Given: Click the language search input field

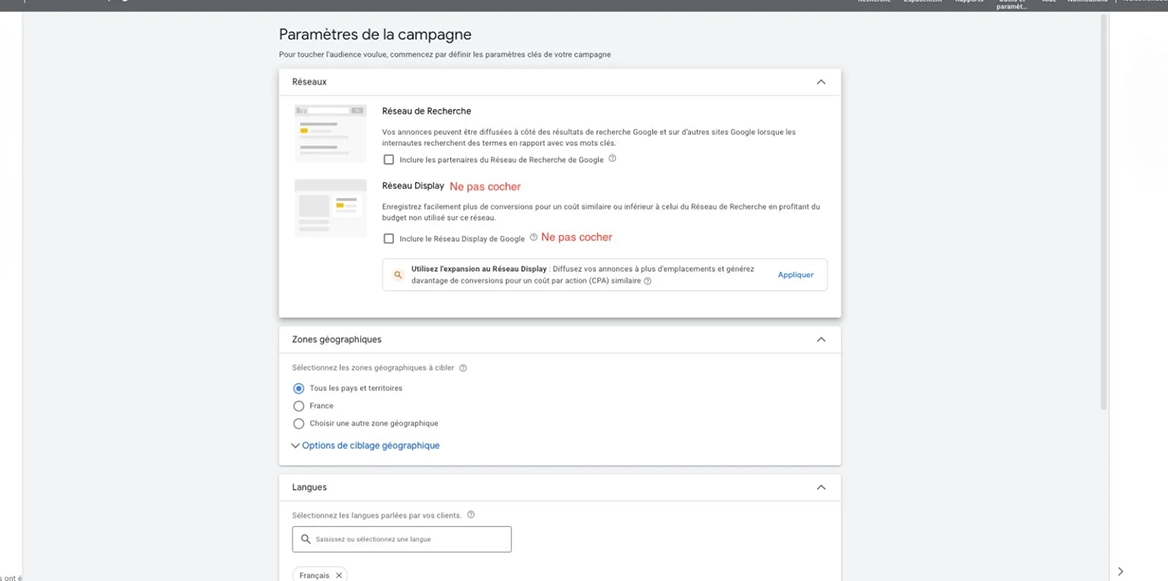Looking at the screenshot, I should click(x=402, y=539).
